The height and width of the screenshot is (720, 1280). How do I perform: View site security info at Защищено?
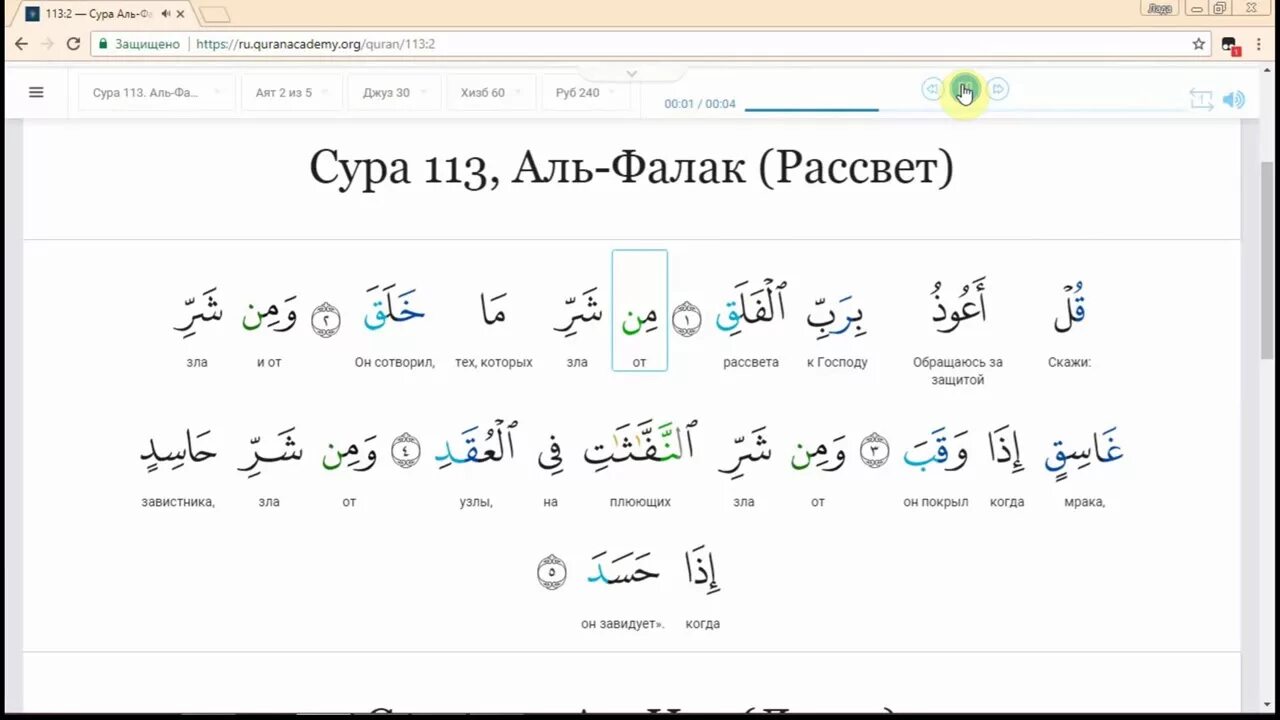tap(138, 44)
